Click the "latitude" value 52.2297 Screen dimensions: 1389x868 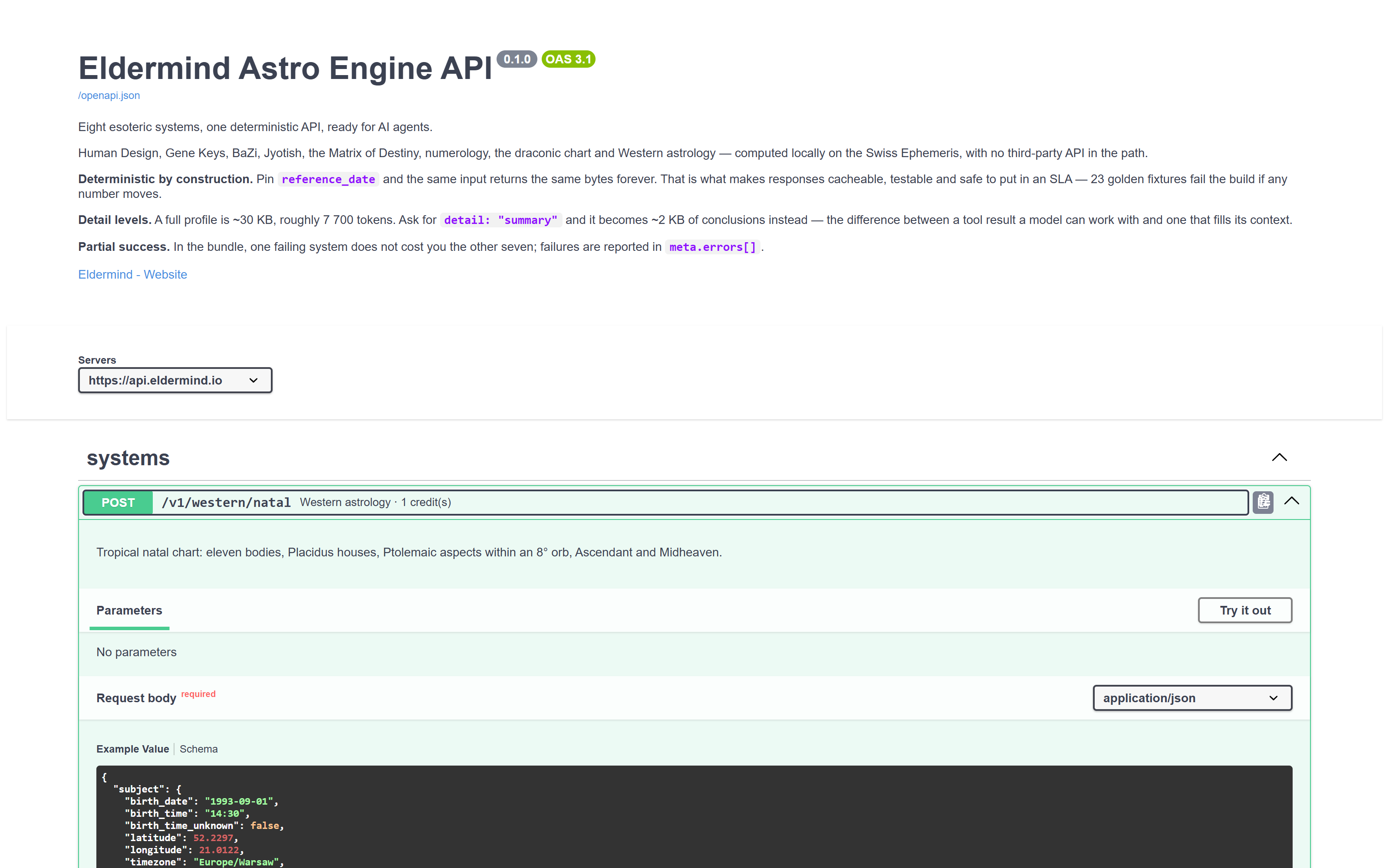point(213,838)
